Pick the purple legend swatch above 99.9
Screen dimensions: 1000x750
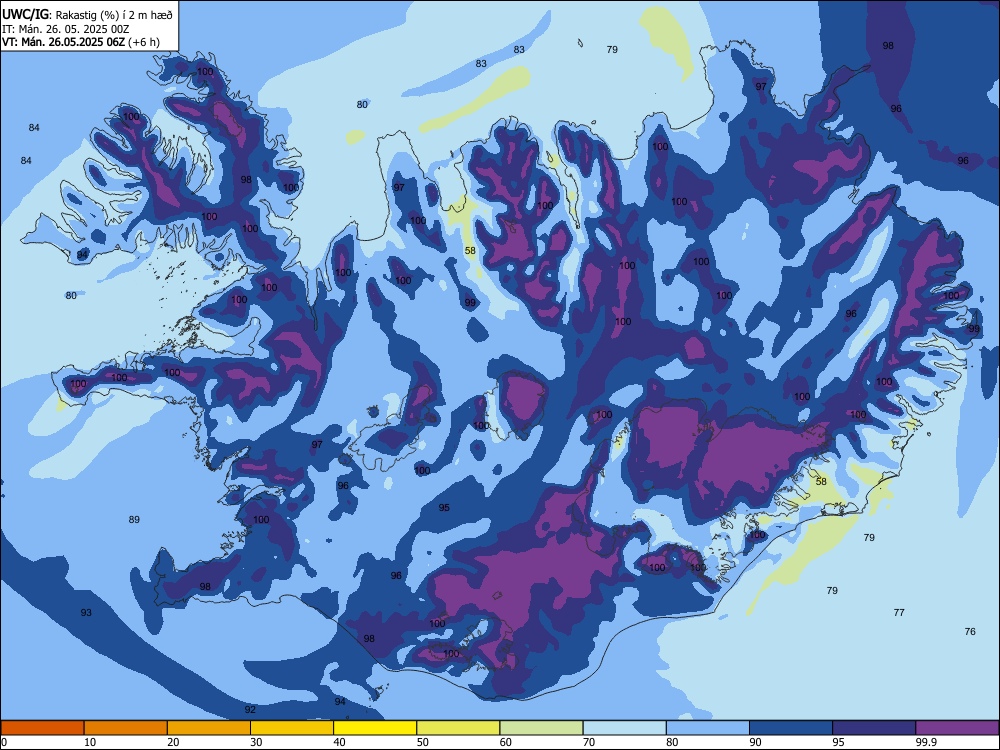click(x=957, y=728)
